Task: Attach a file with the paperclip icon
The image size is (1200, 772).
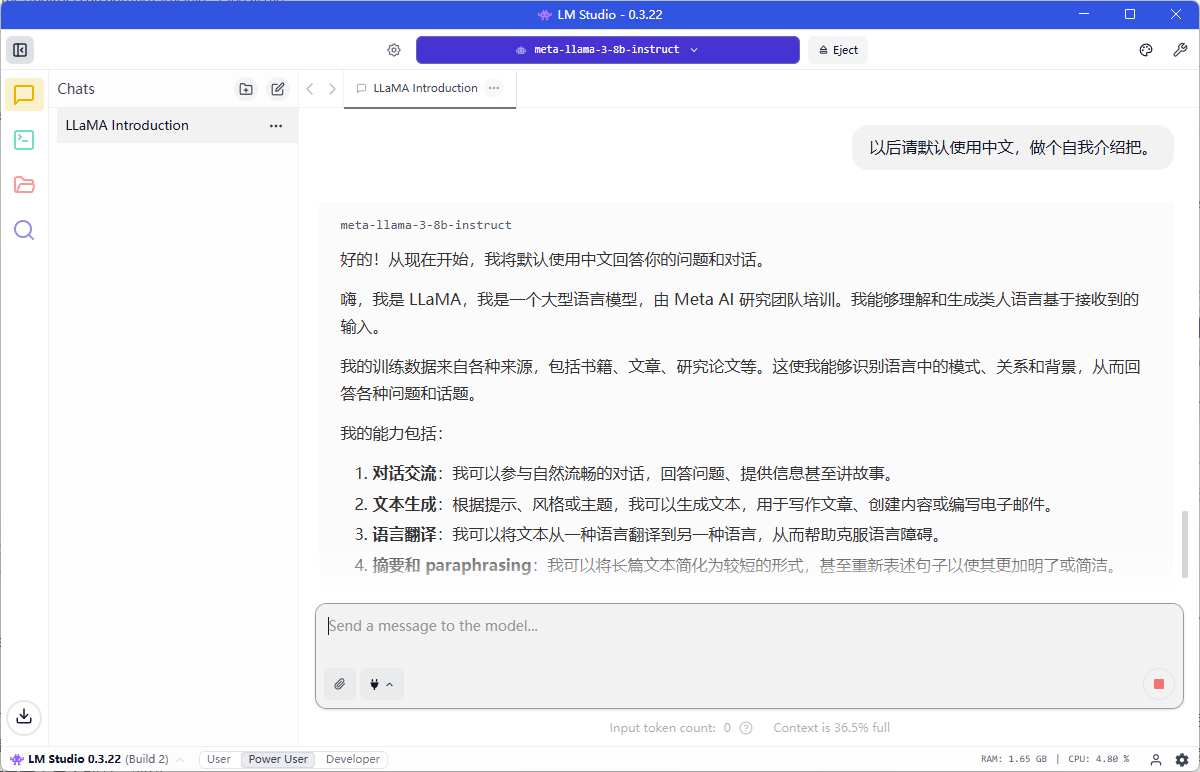Action: (340, 684)
